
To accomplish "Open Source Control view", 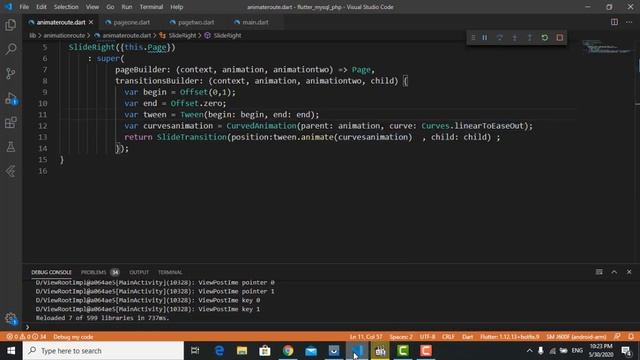I will tap(11, 73).
